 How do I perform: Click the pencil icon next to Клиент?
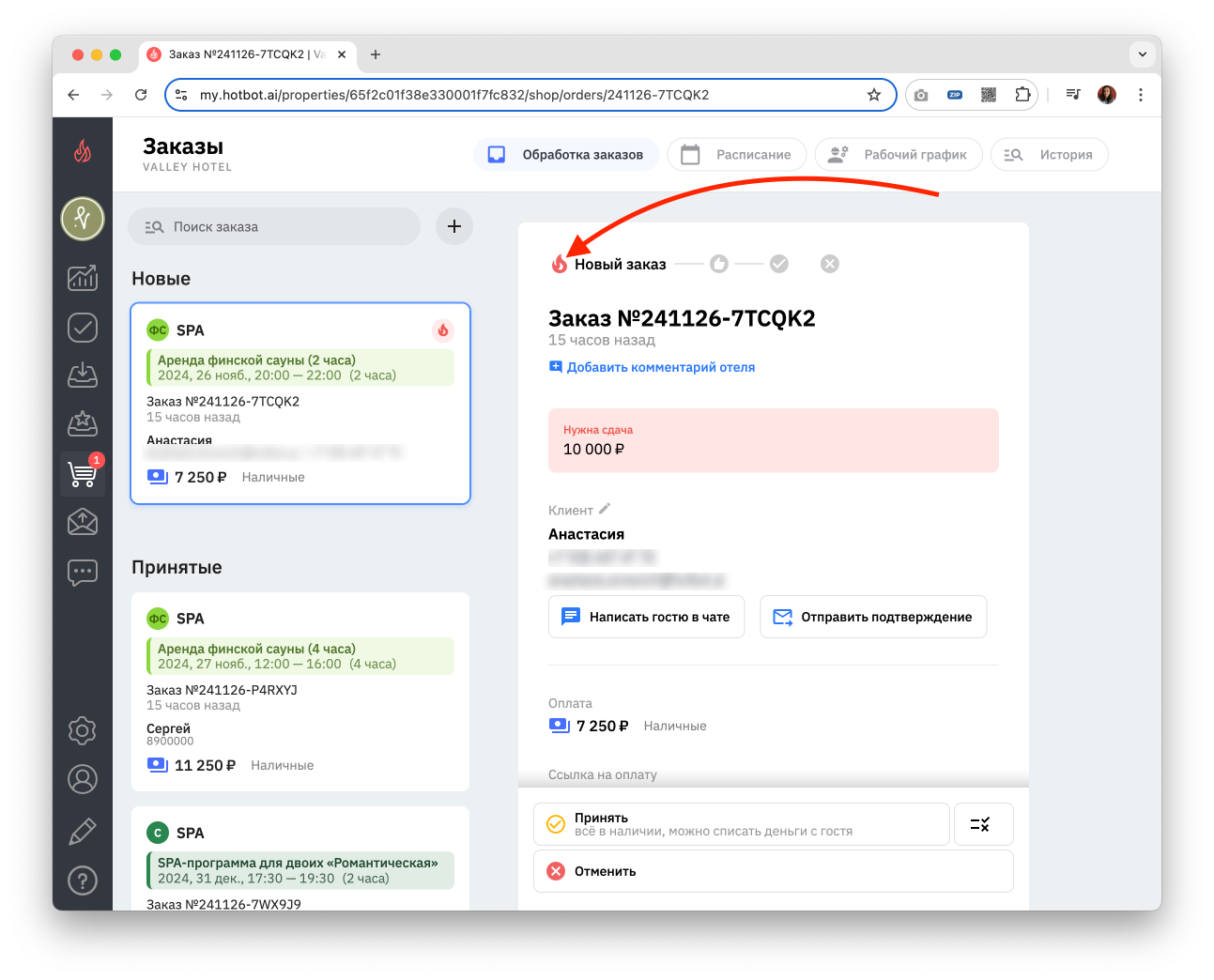[x=605, y=509]
